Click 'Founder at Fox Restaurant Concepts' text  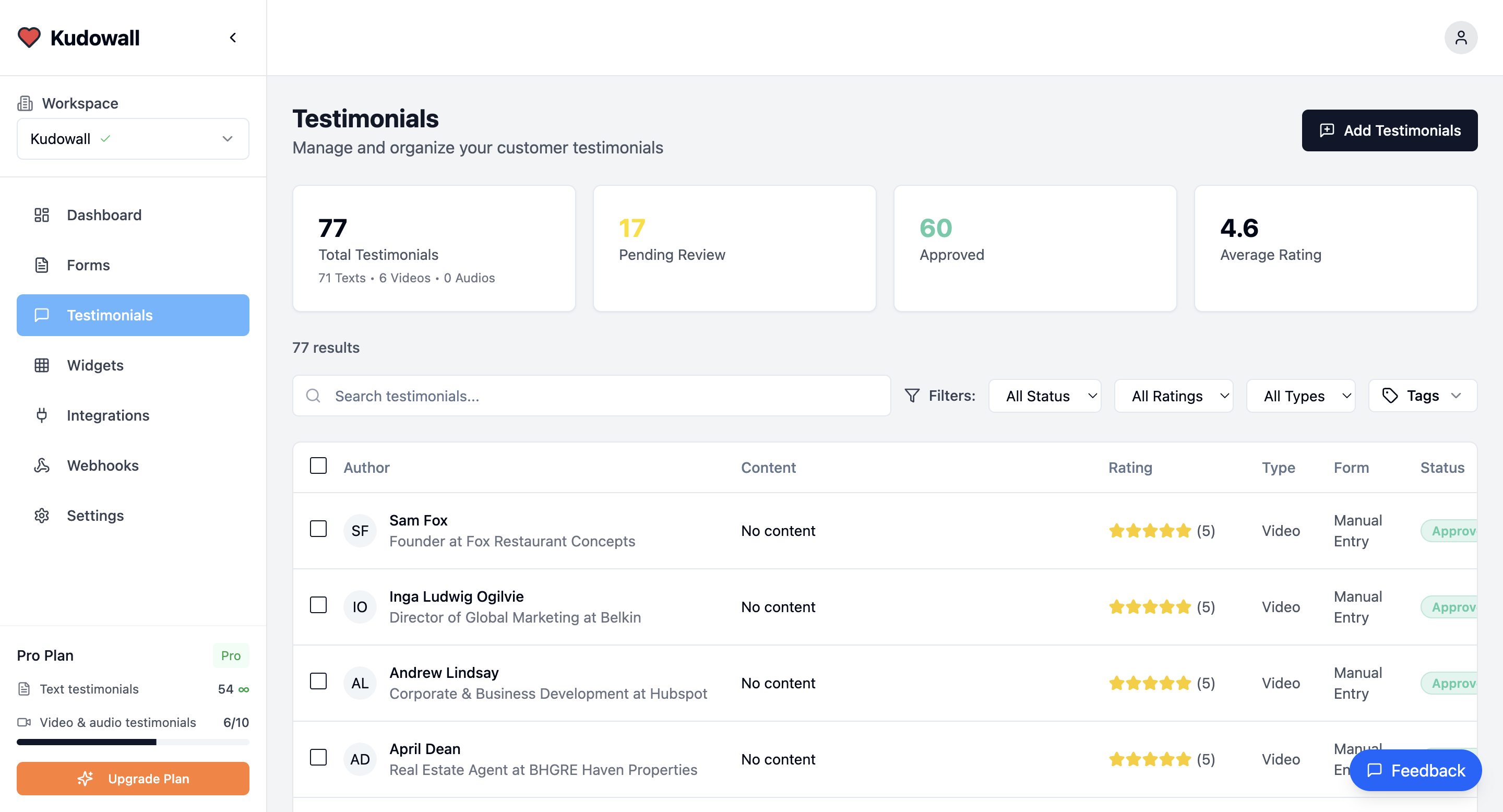(512, 541)
